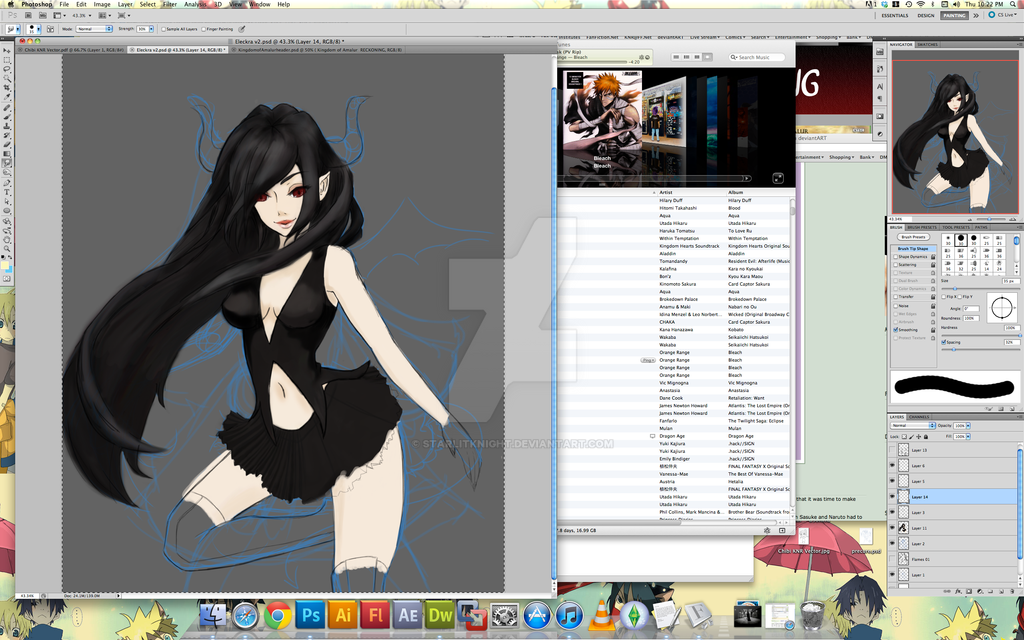Enable Scattering in Brush panel

tap(895, 264)
